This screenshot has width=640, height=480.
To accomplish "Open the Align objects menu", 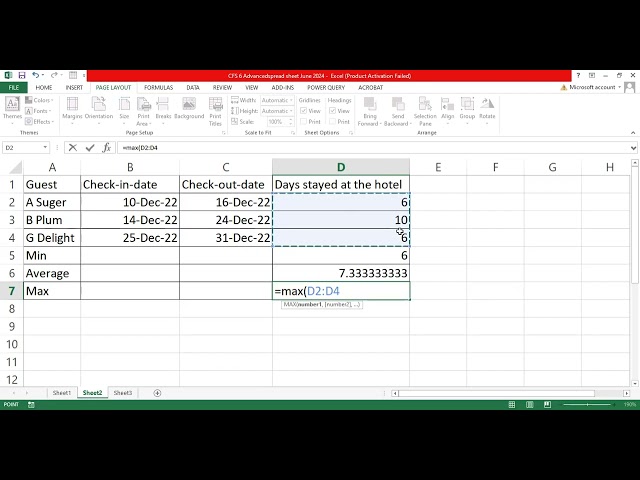I will pos(447,109).
